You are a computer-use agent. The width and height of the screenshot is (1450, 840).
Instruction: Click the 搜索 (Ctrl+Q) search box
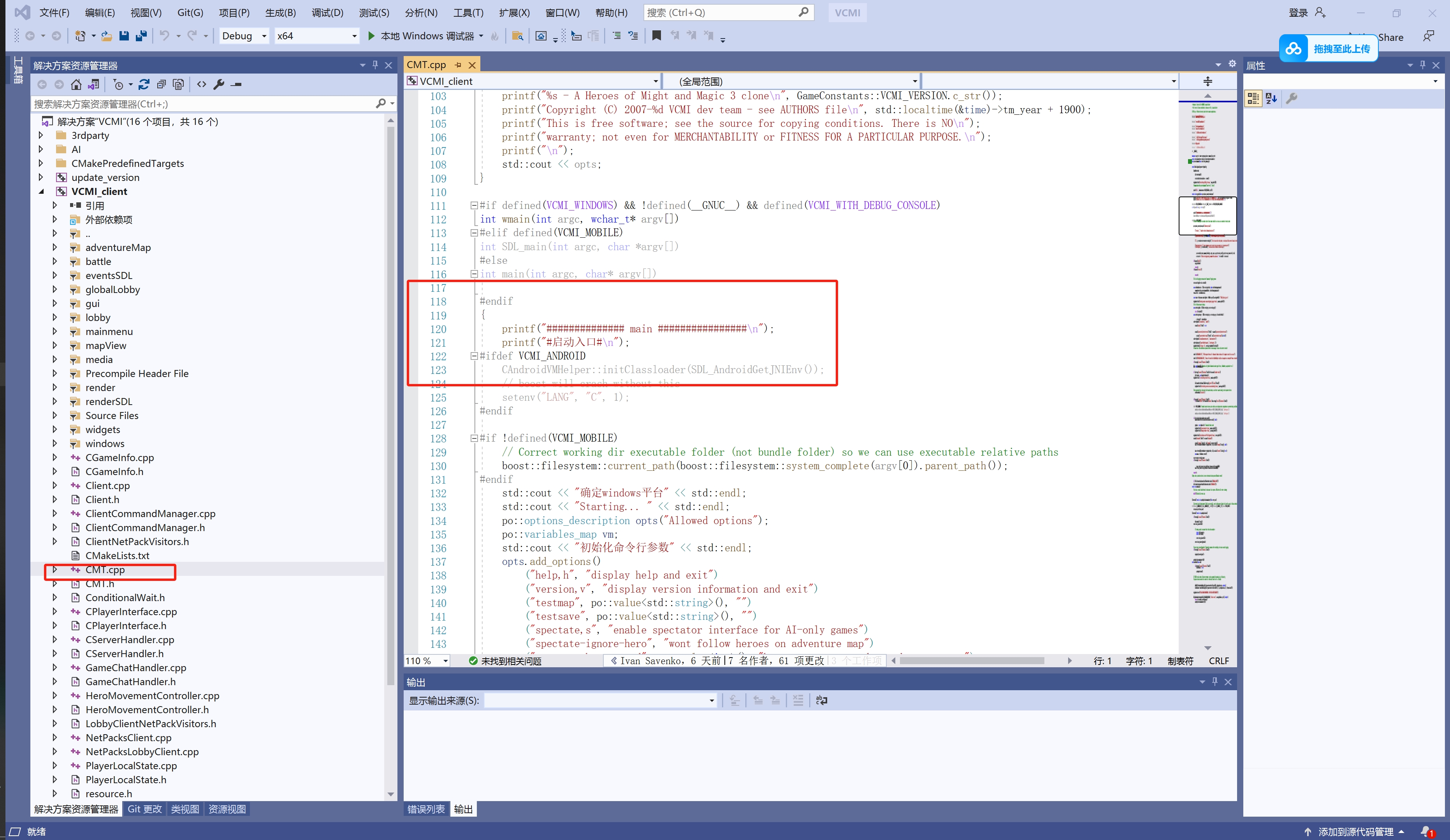coord(728,13)
